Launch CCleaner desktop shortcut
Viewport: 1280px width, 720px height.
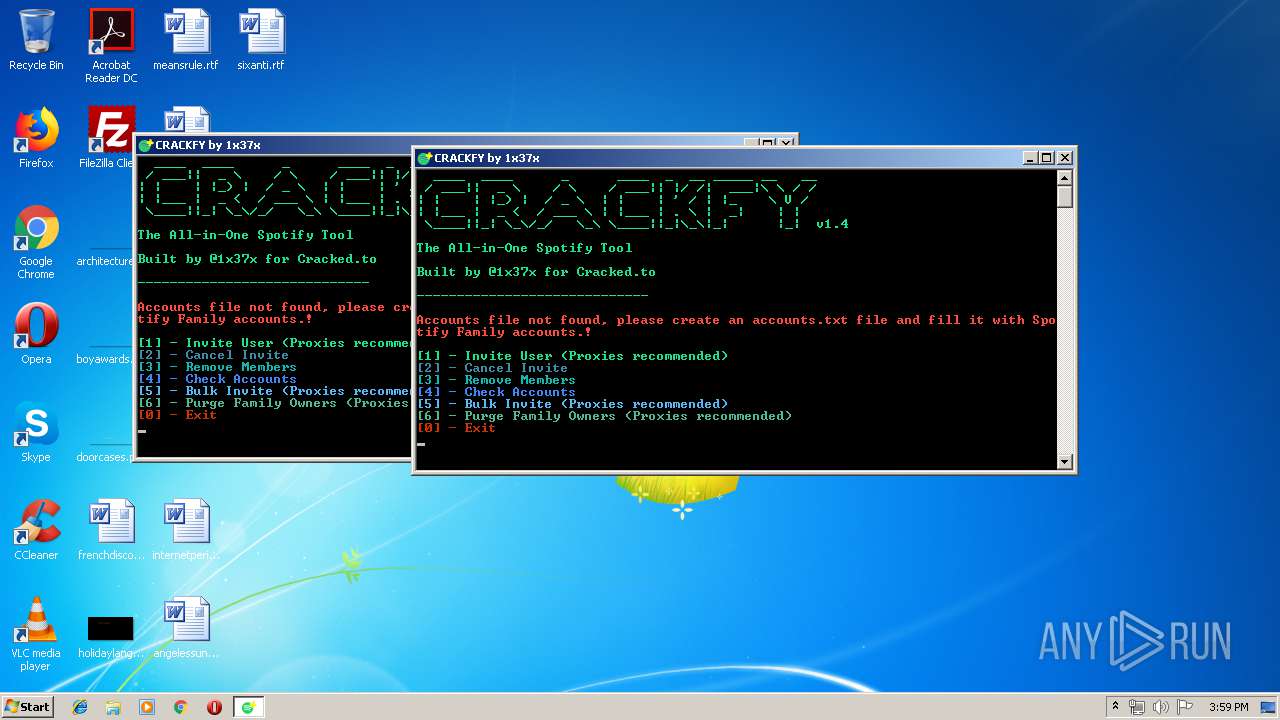pyautogui.click(x=36, y=530)
